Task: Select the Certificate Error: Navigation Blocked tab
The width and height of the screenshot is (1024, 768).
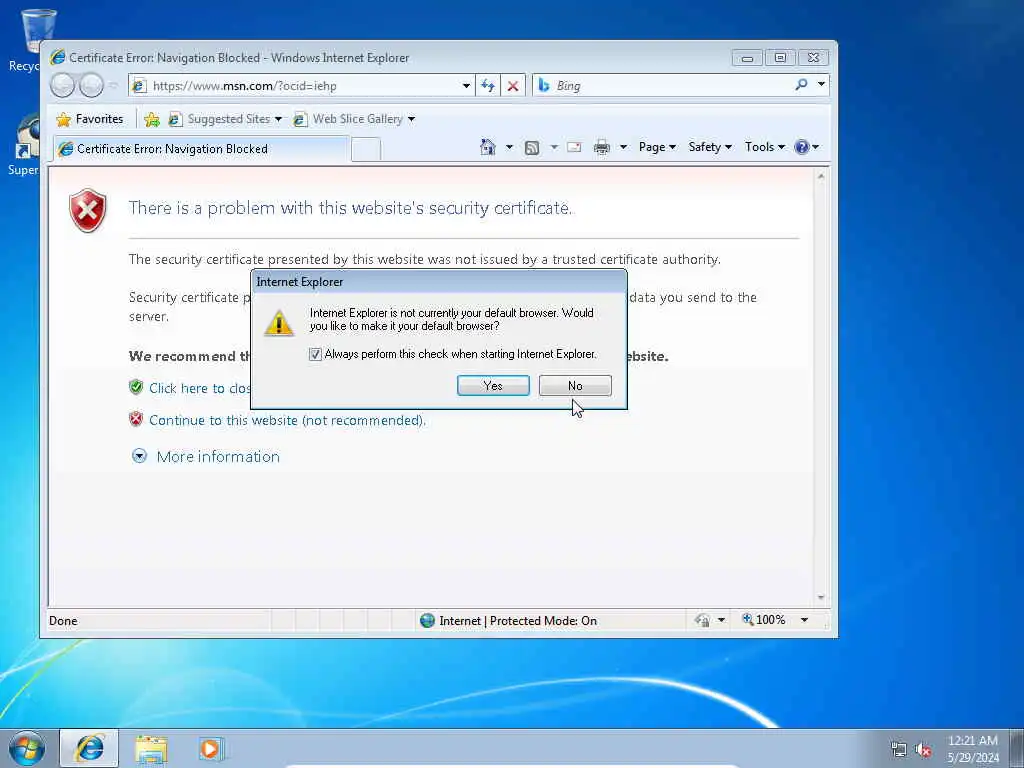Action: pos(201,149)
